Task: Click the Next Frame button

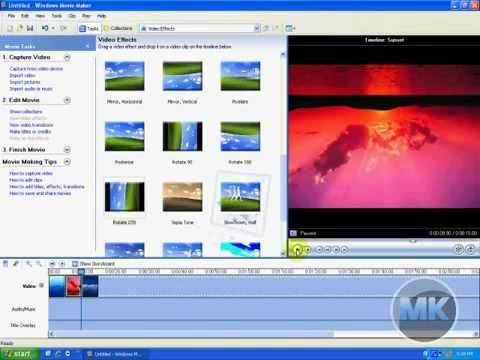Action: (x=336, y=249)
